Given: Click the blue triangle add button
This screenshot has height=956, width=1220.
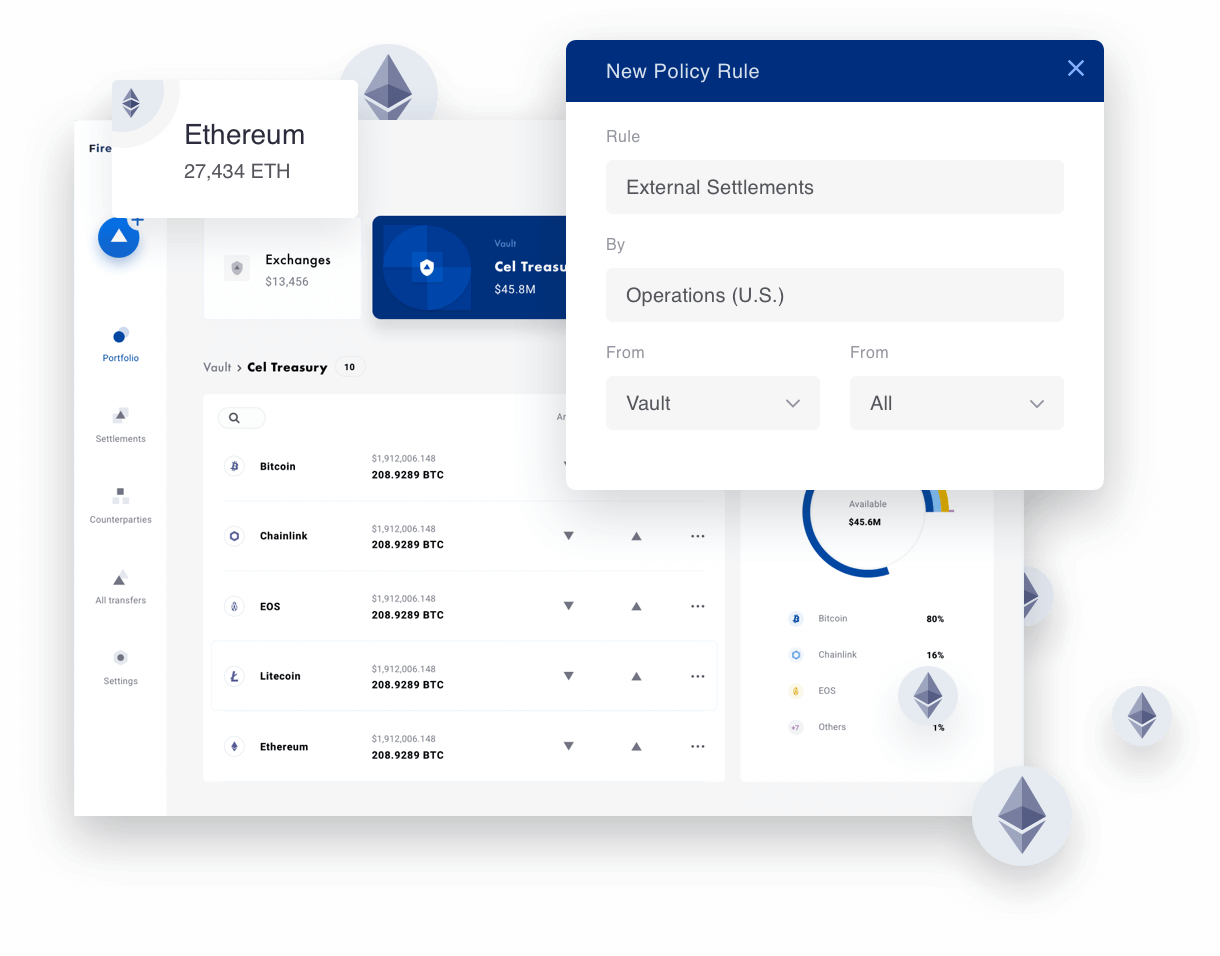Looking at the screenshot, I should pos(119,237).
